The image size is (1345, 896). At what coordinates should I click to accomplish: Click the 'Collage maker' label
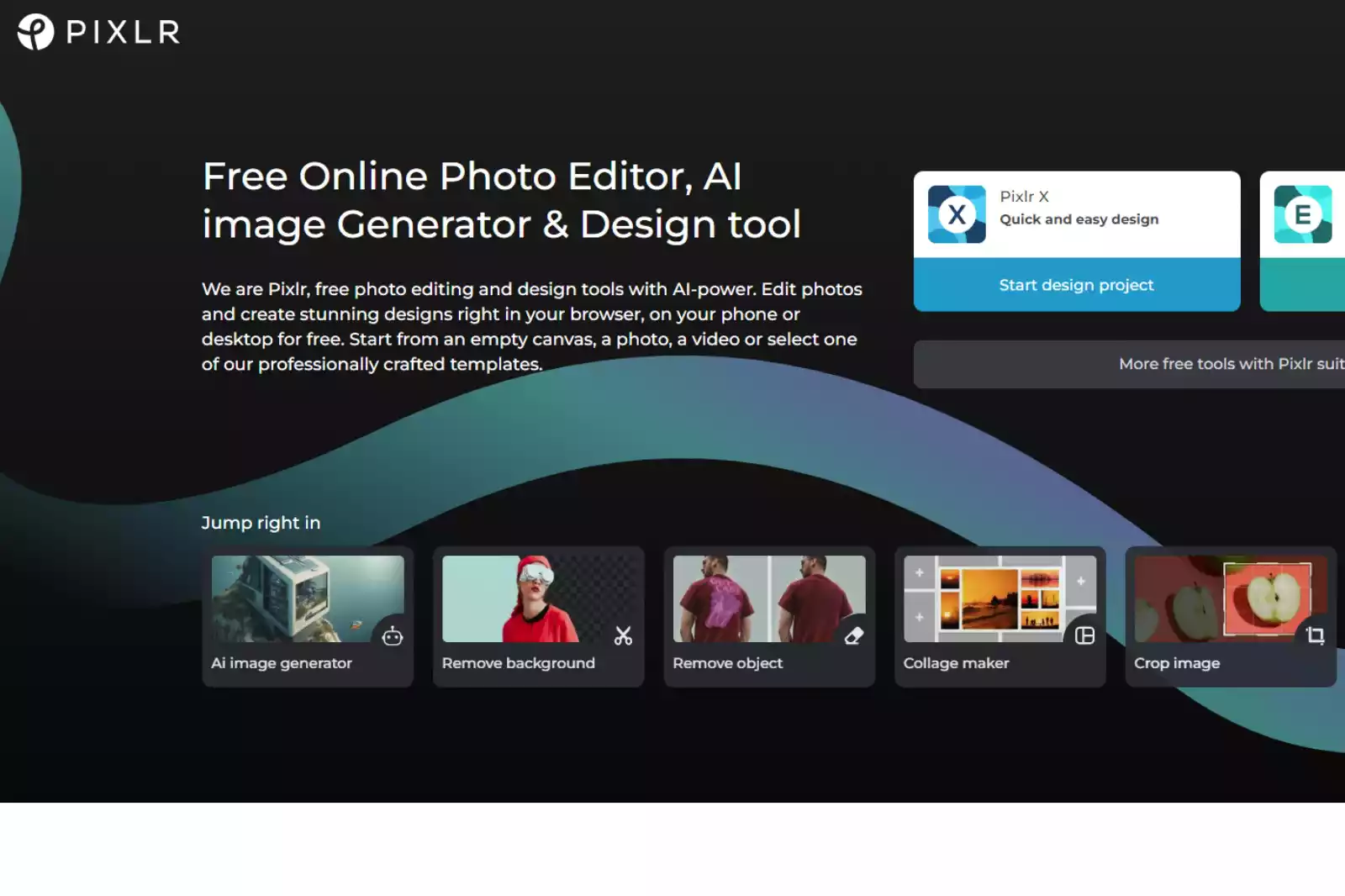[x=957, y=663]
